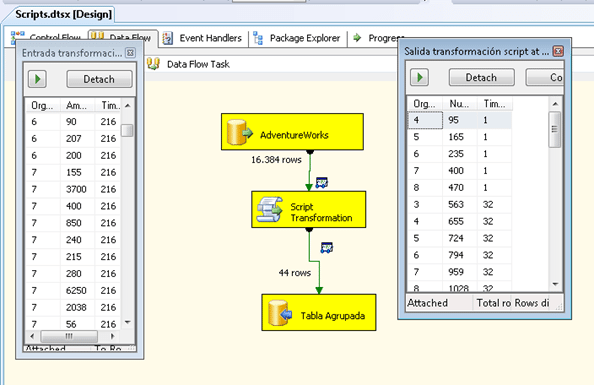Click Org... column header in Entrada viewer

click(42, 105)
